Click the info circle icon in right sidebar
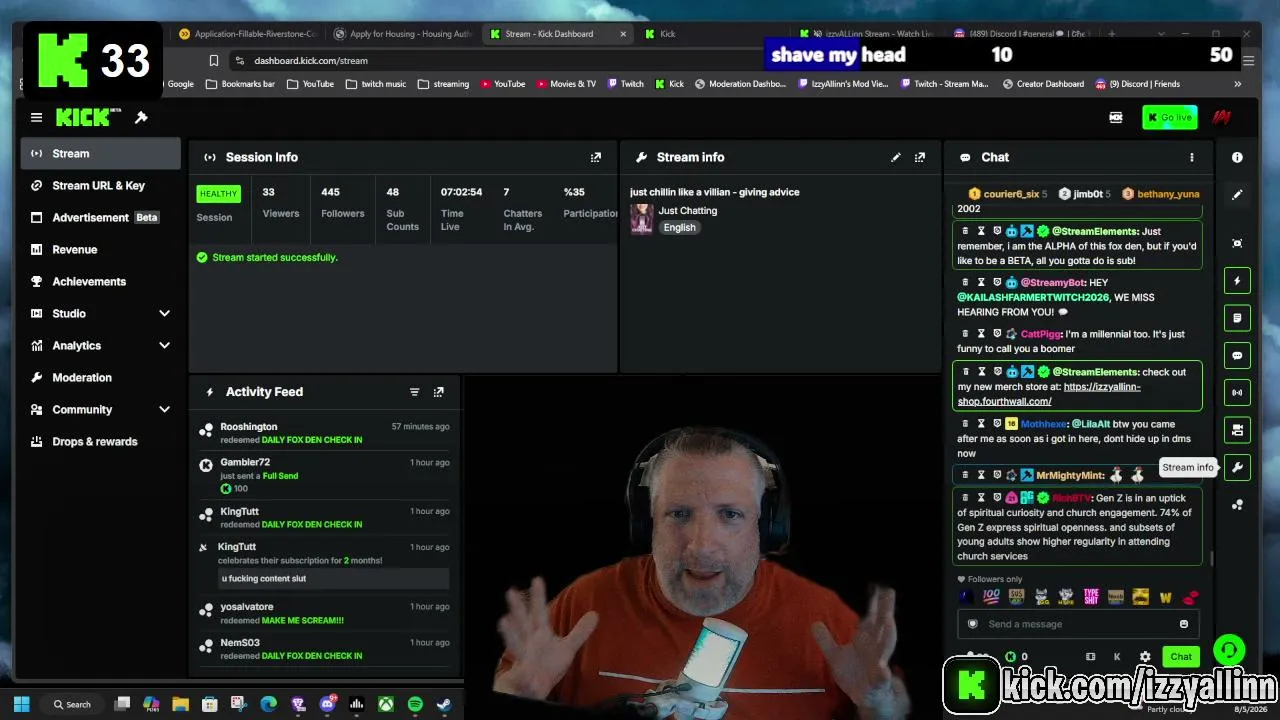 click(x=1237, y=157)
